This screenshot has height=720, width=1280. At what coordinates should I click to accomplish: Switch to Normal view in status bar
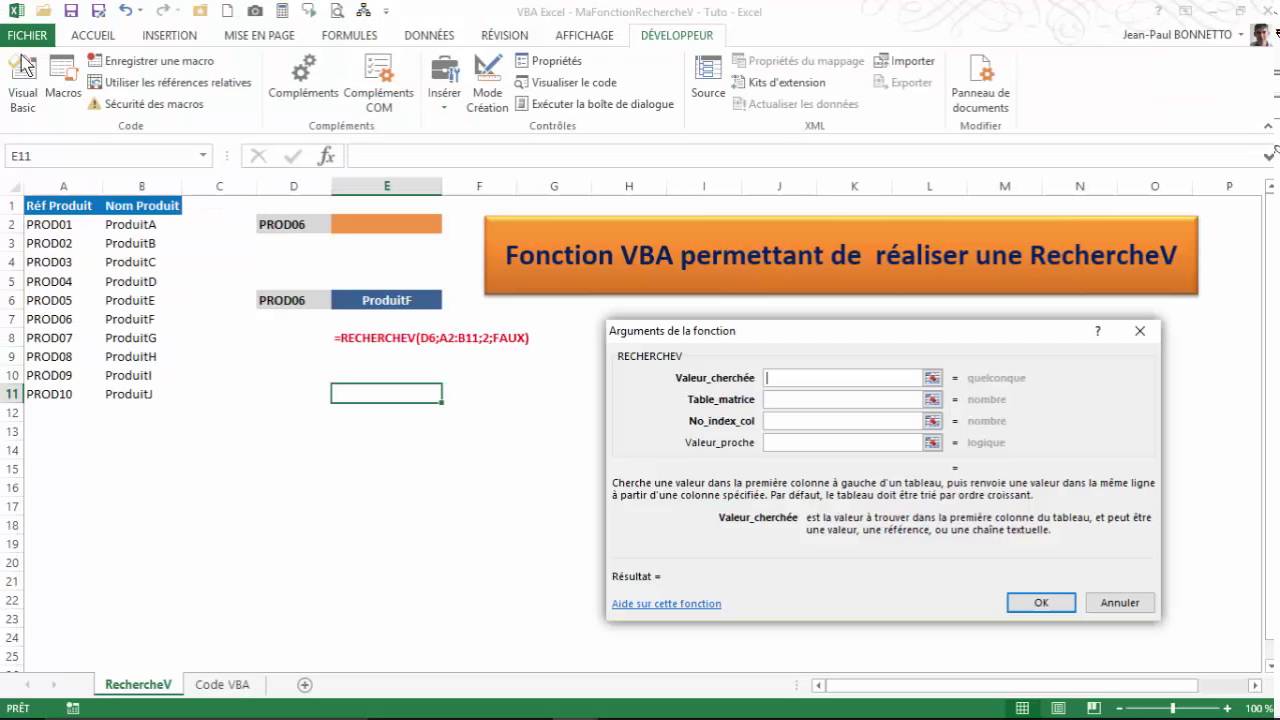tap(1022, 708)
